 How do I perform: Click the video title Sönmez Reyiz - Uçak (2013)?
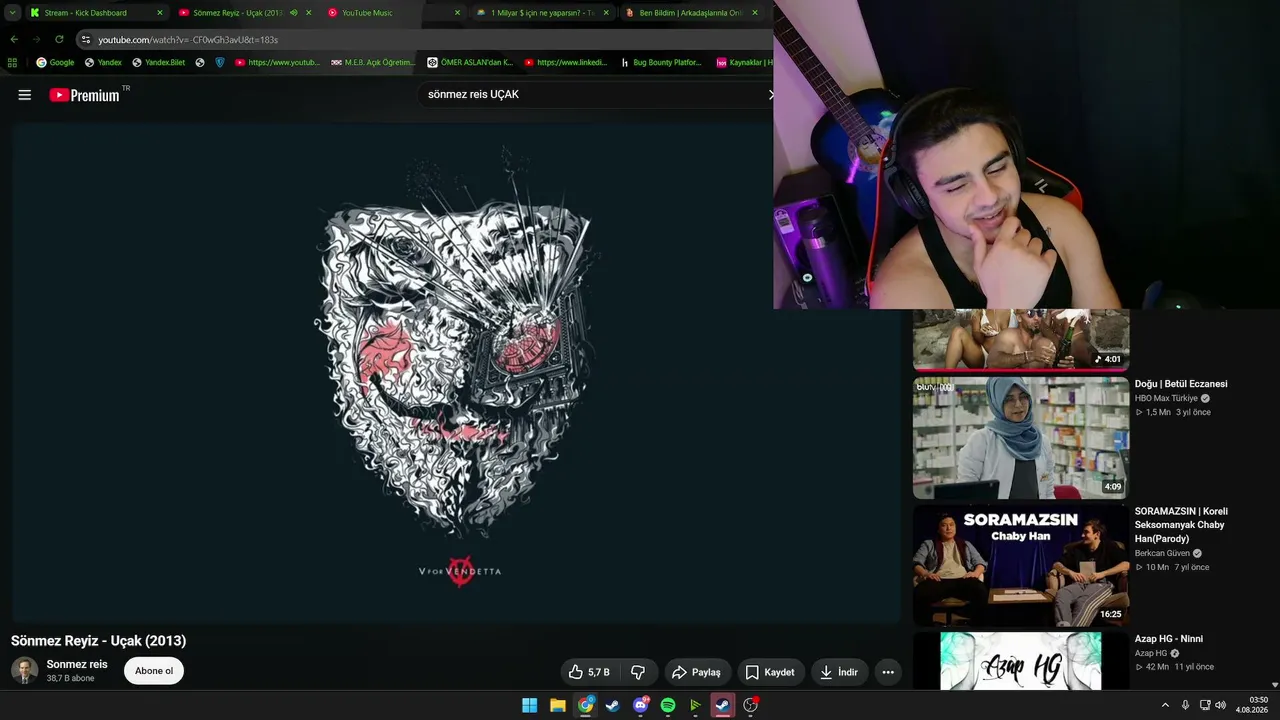point(99,641)
